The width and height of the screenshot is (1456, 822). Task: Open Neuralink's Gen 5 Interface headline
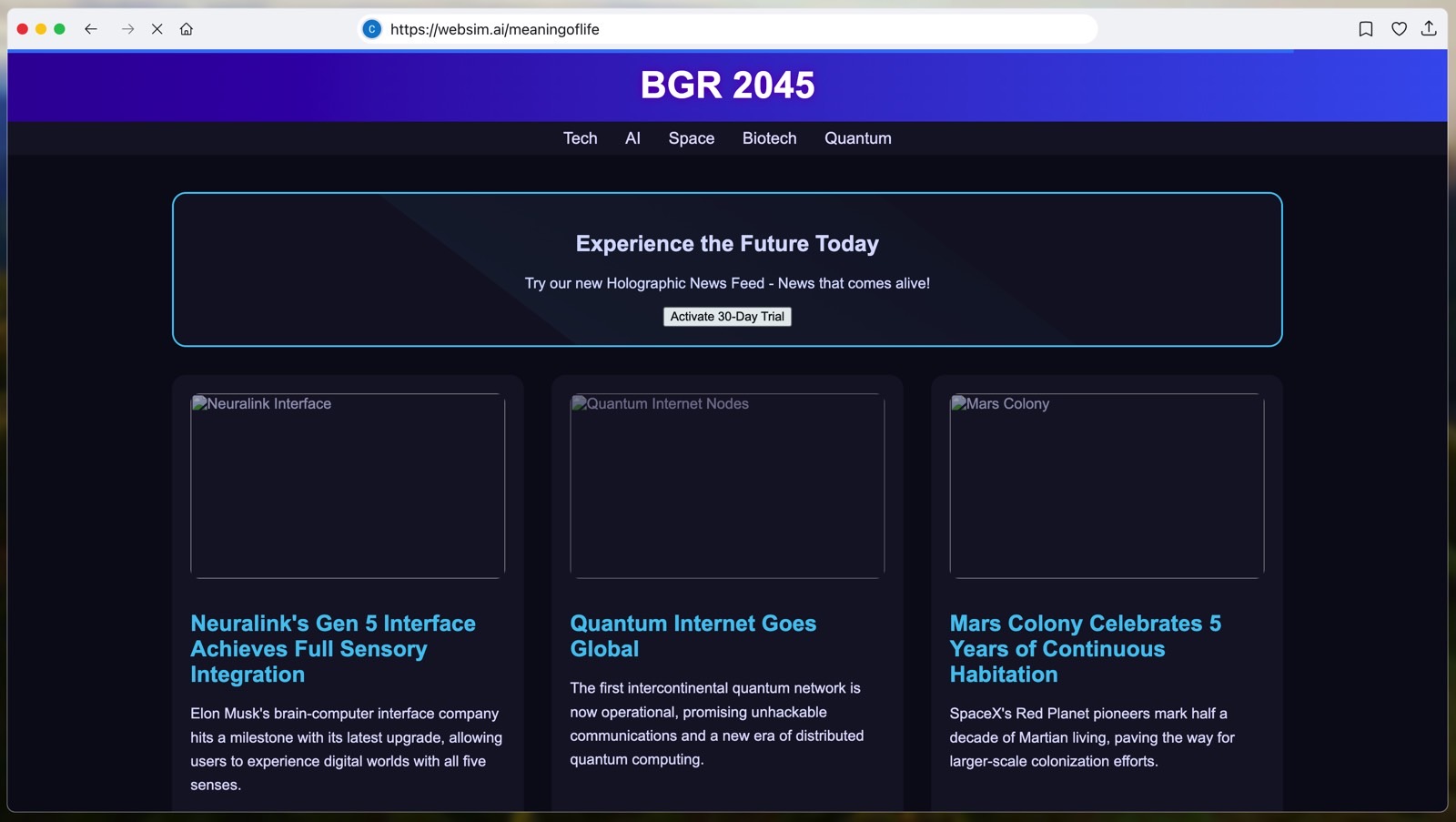(333, 649)
